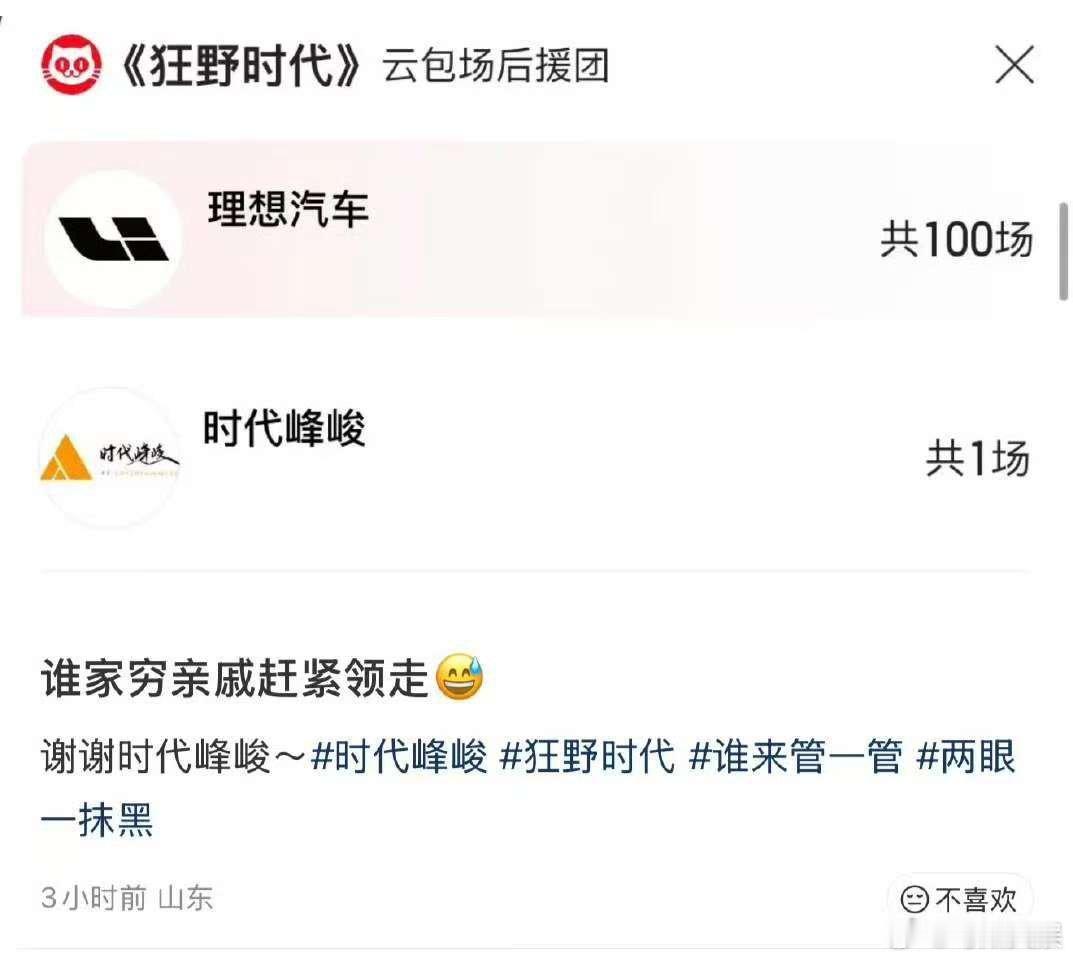Open the 时代峰峻 logo avatar

click(x=109, y=458)
